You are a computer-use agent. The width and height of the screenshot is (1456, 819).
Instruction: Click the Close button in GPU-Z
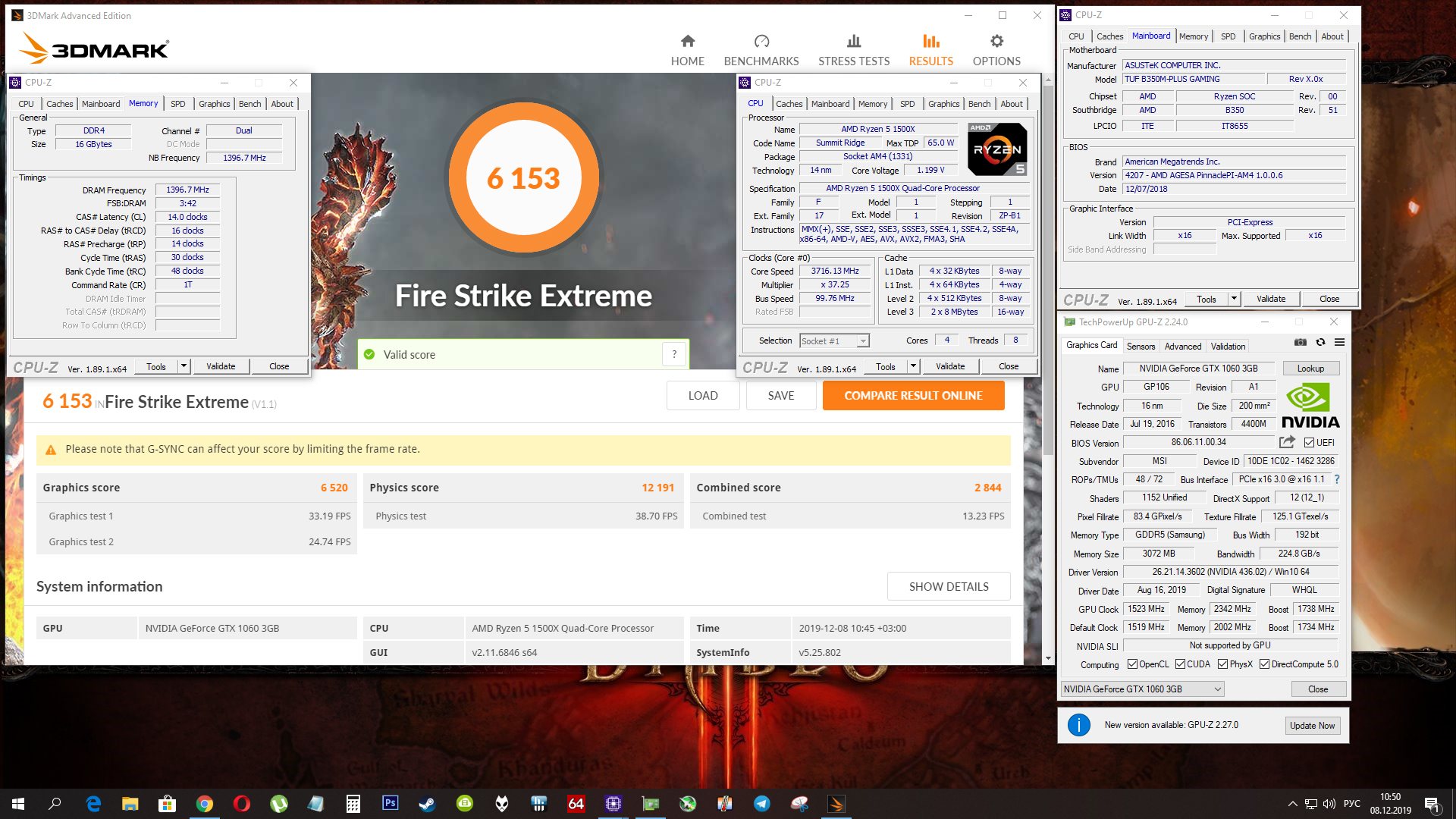1318,689
